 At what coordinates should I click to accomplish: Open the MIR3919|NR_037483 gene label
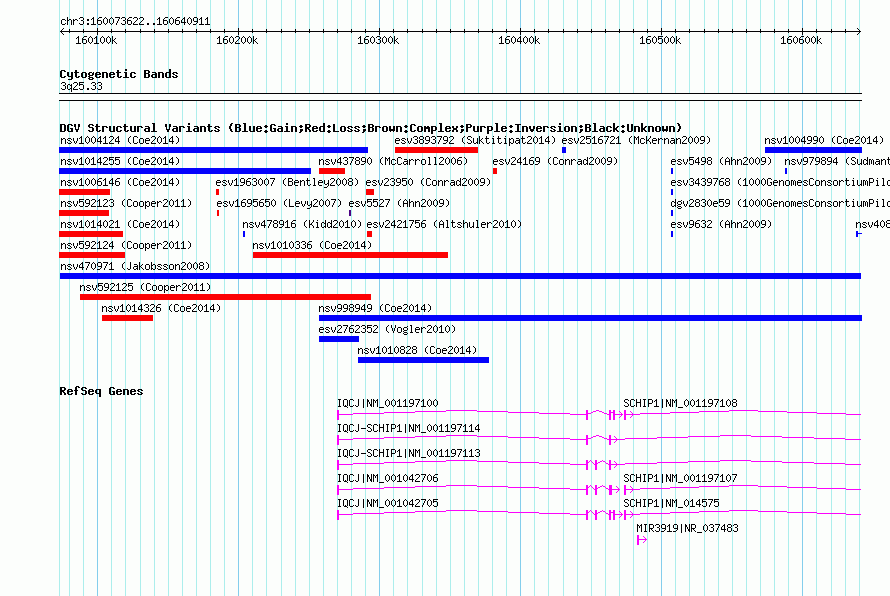(687, 528)
